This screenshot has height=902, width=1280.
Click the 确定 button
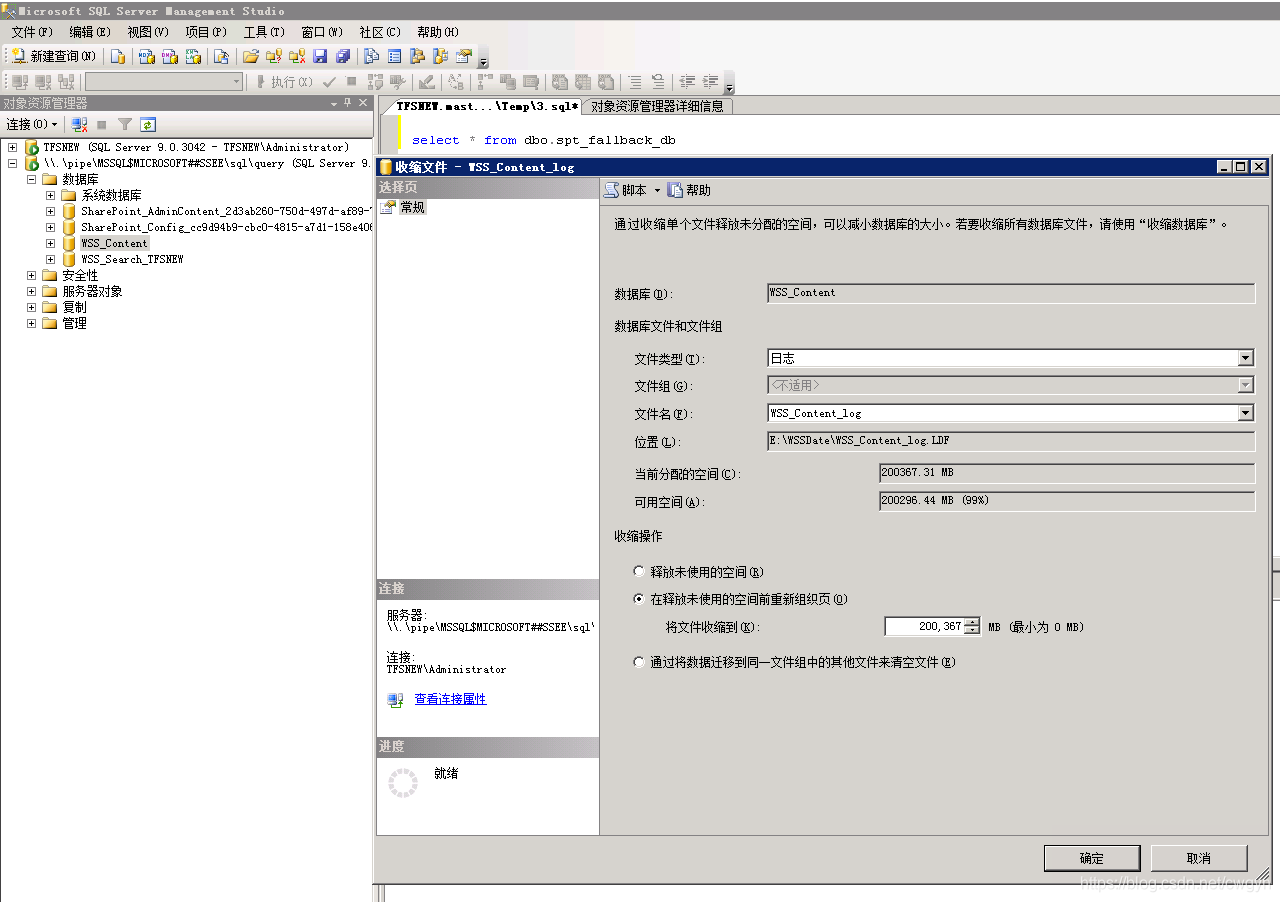click(x=1092, y=858)
